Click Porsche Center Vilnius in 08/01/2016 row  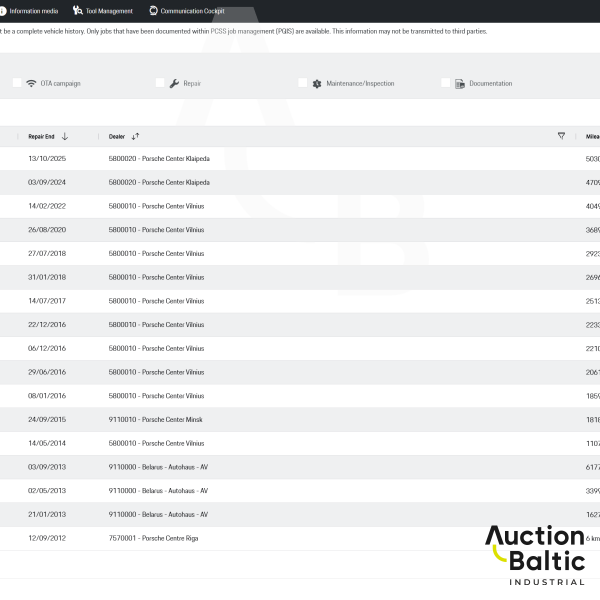coord(157,396)
